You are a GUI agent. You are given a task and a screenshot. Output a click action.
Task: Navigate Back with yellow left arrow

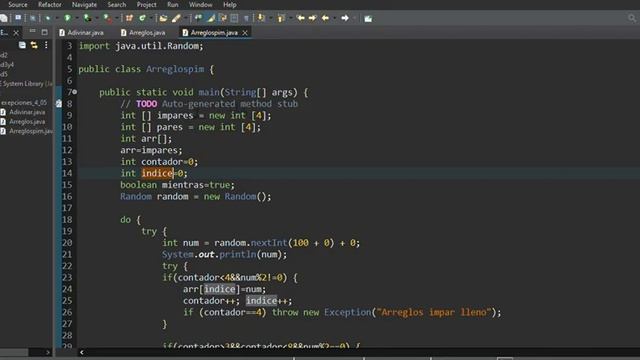(325, 18)
